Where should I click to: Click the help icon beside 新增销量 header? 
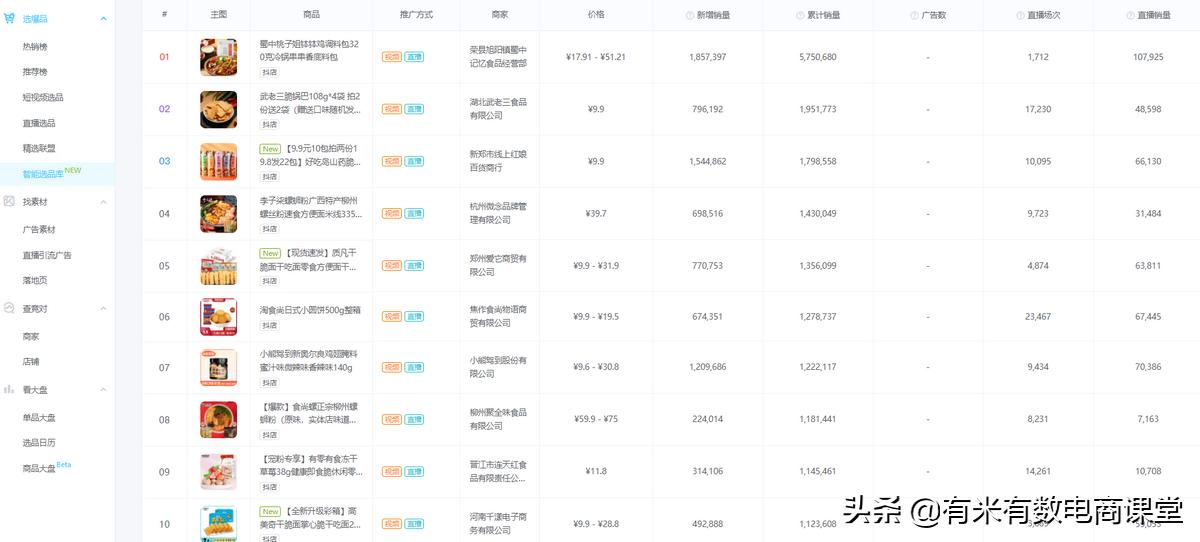coord(690,15)
